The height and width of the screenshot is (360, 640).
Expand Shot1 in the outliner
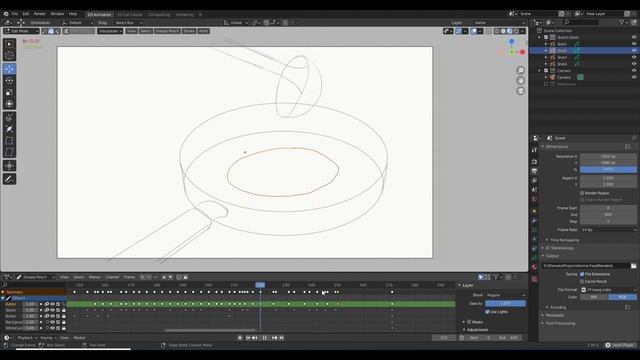tap(546, 44)
